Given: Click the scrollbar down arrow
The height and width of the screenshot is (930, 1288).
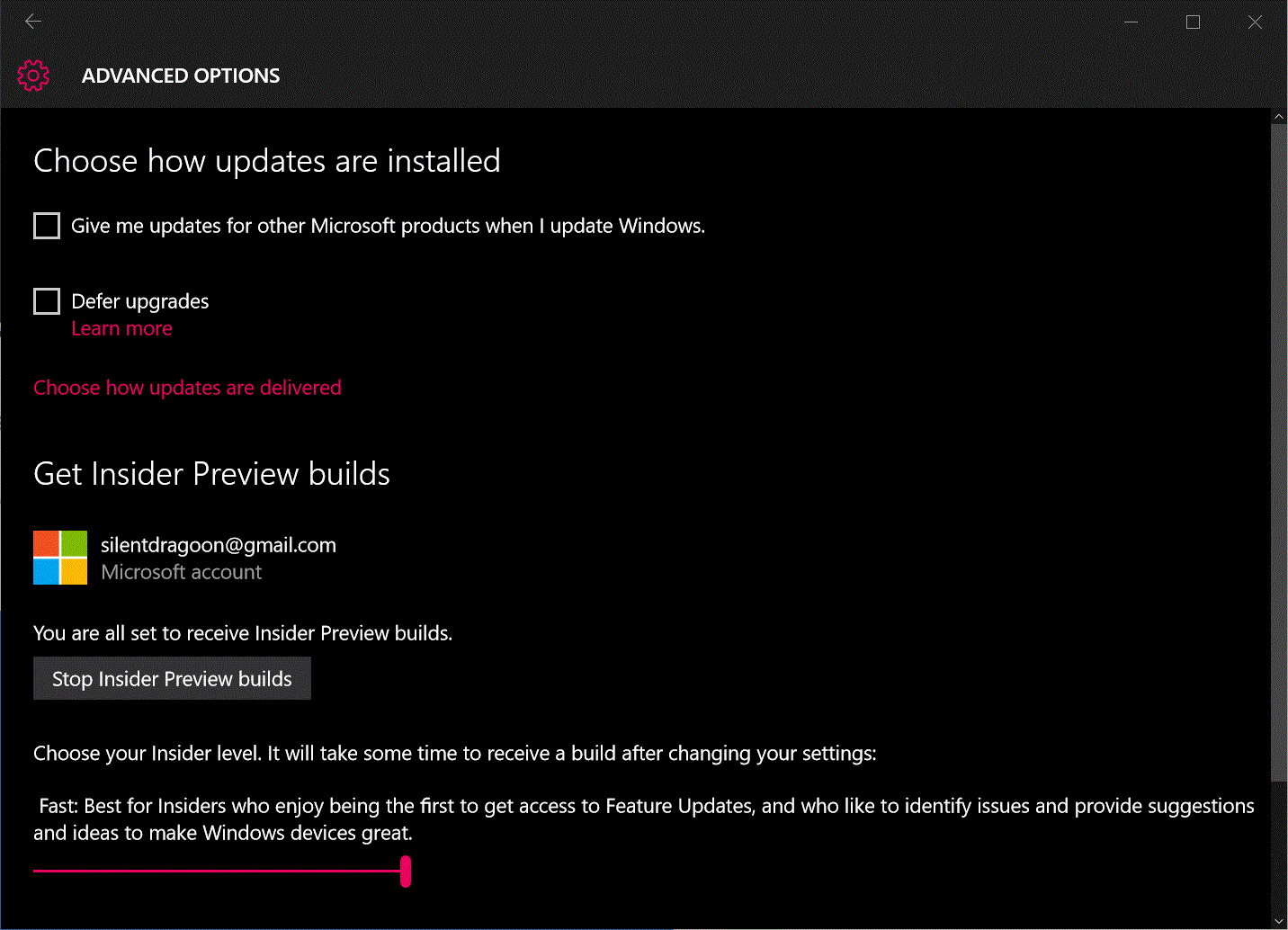Looking at the screenshot, I should [1279, 922].
